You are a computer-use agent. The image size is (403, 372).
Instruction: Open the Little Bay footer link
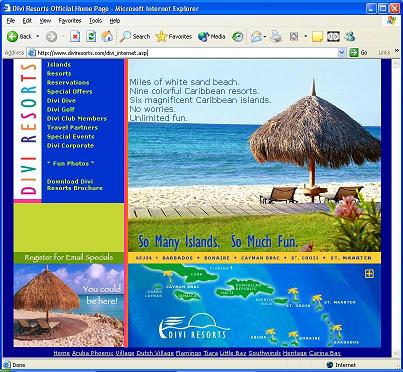[233, 353]
